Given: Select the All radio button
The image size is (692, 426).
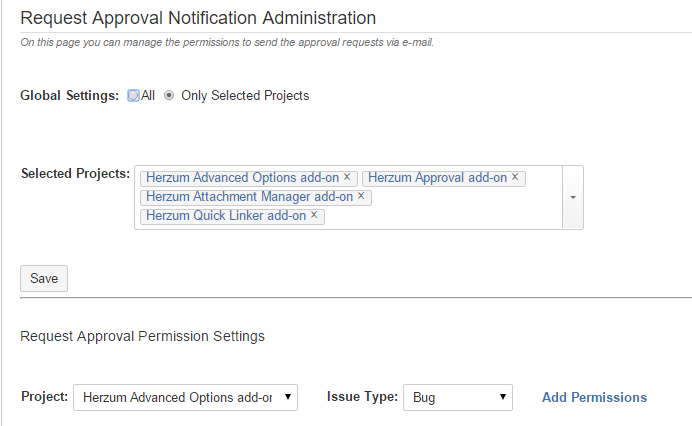Looking at the screenshot, I should point(133,96).
